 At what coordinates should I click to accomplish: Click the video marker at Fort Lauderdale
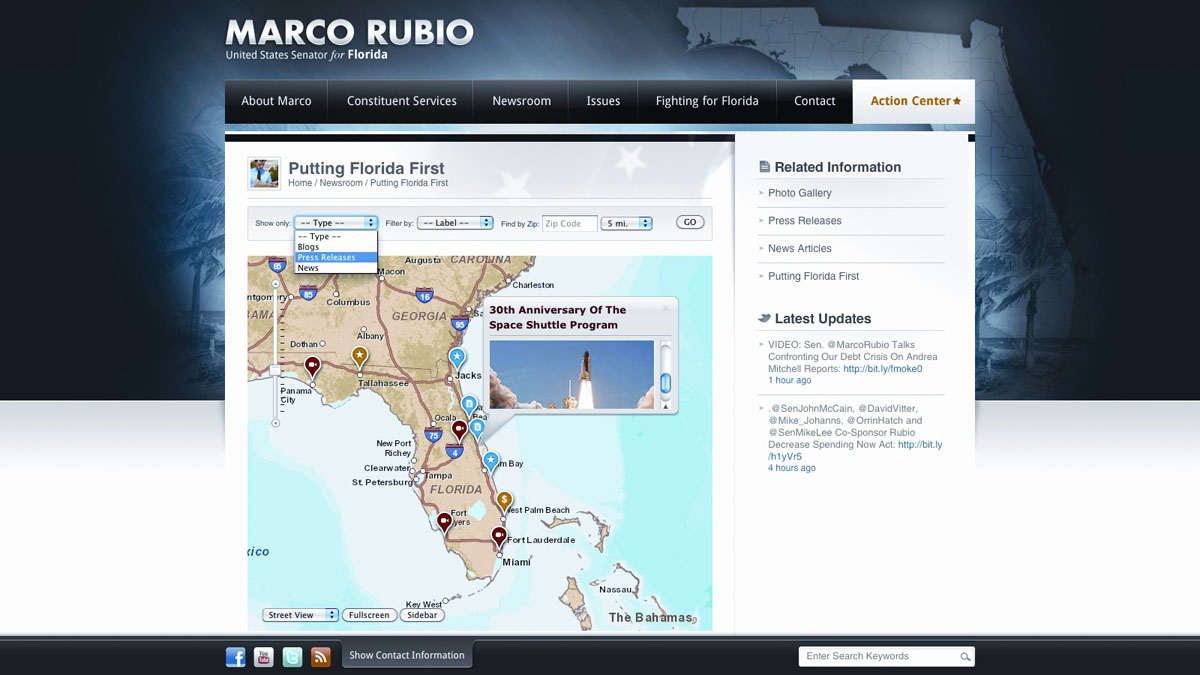(x=499, y=537)
